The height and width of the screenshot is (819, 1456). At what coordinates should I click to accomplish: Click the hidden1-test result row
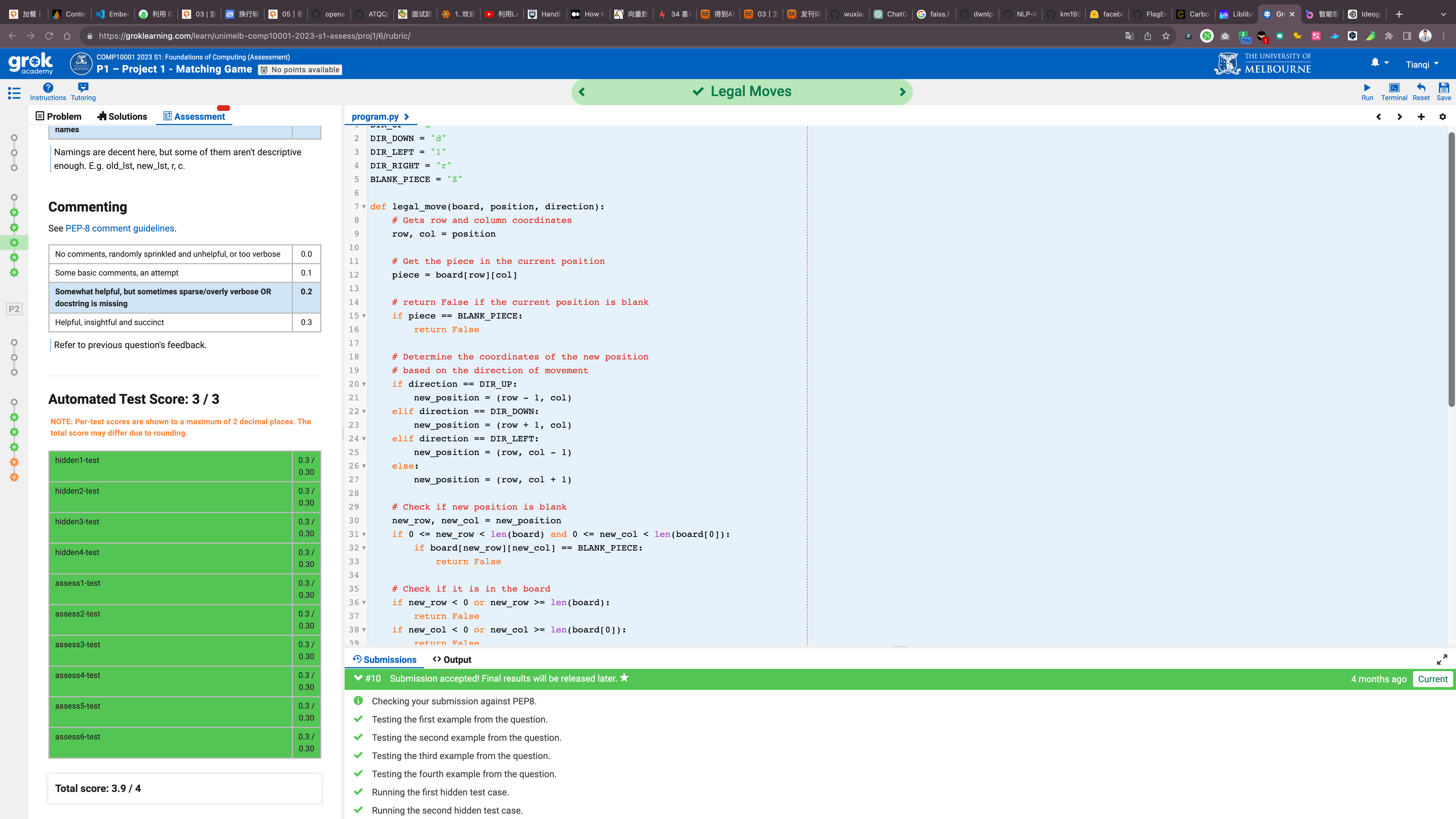tap(185, 466)
